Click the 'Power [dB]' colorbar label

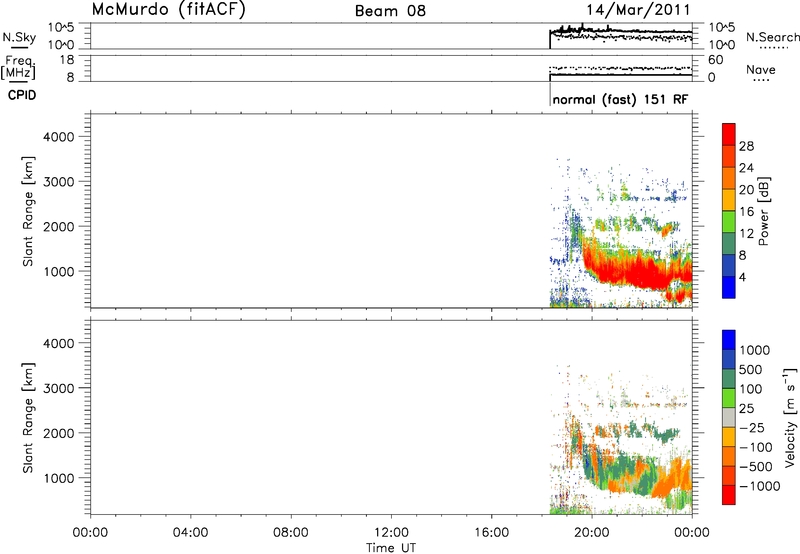point(763,211)
